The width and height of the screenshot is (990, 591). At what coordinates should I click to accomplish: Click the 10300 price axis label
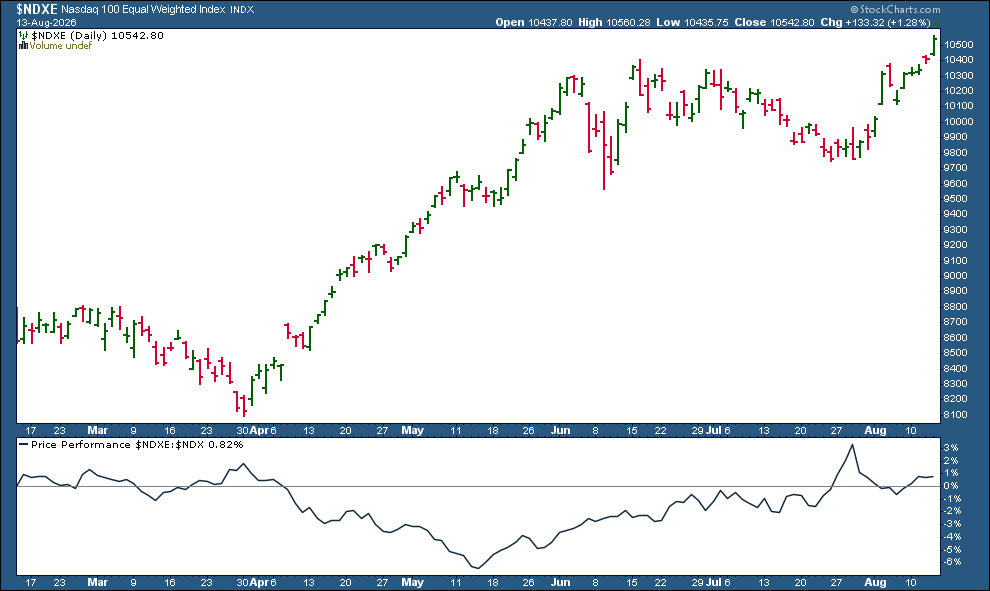pos(958,75)
